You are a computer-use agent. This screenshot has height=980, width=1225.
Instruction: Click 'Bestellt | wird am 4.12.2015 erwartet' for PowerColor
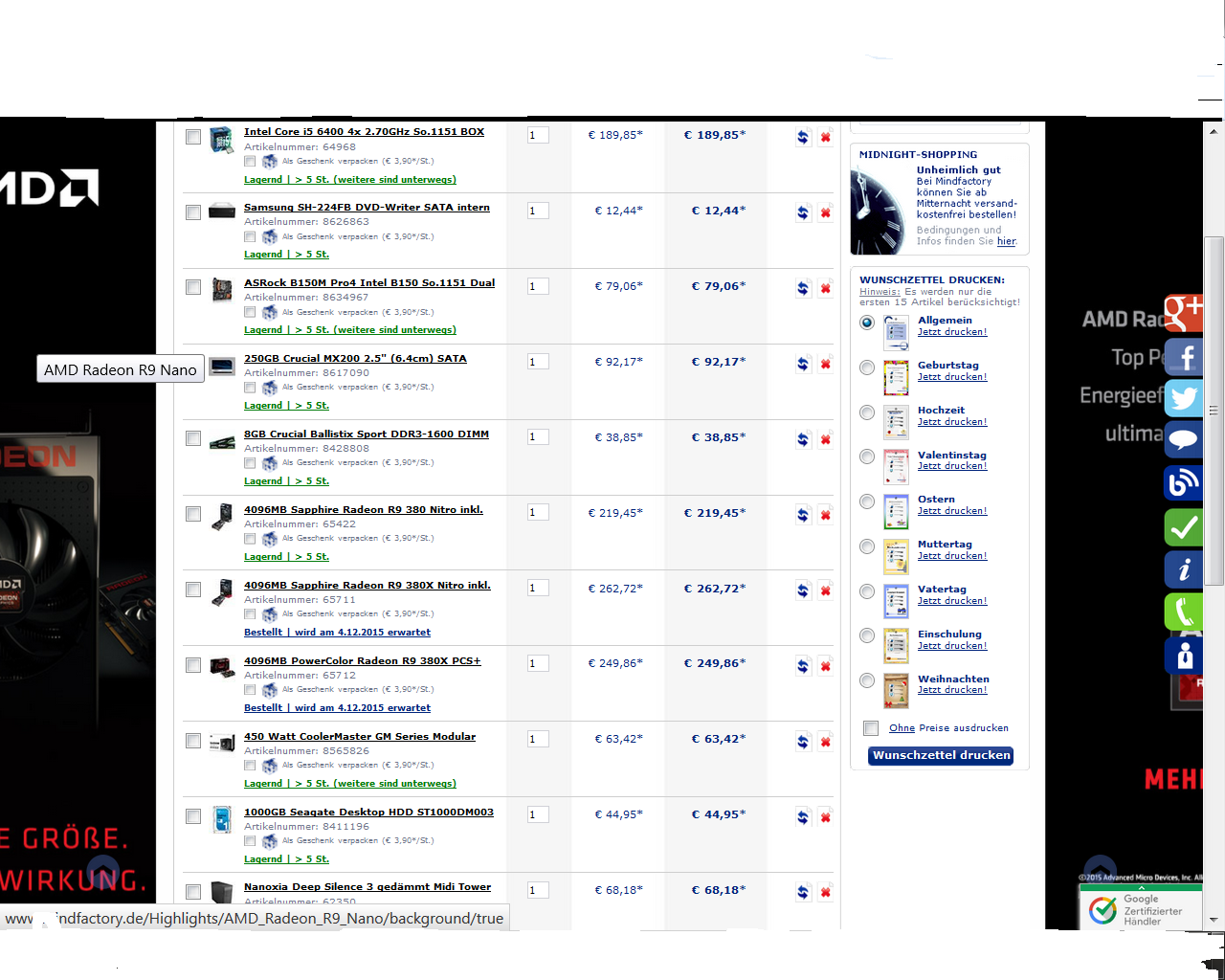(x=337, y=708)
